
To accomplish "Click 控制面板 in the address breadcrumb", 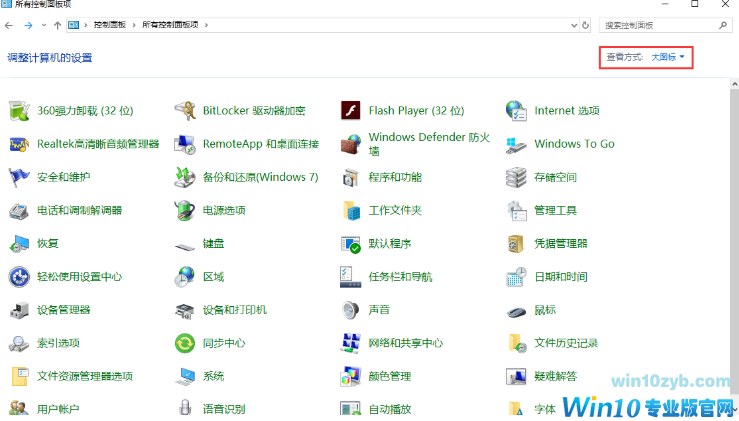I will [109, 25].
